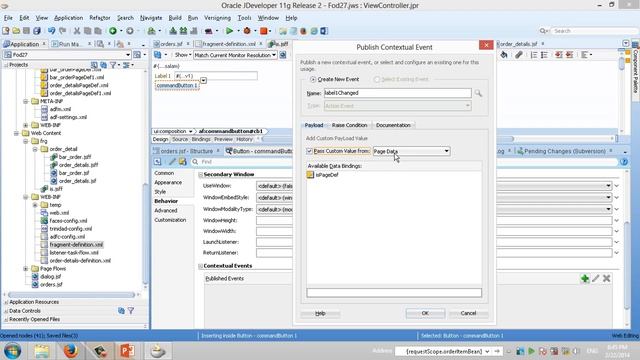Click the Windows Start orb
The image size is (640, 360).
coord(12,351)
